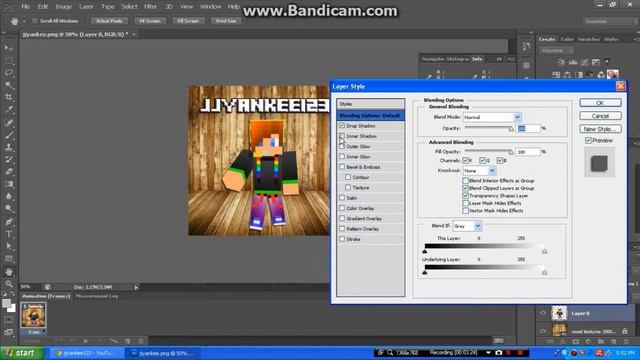Toggle the Preview checkbox
This screenshot has width=640, height=360.
[588, 140]
